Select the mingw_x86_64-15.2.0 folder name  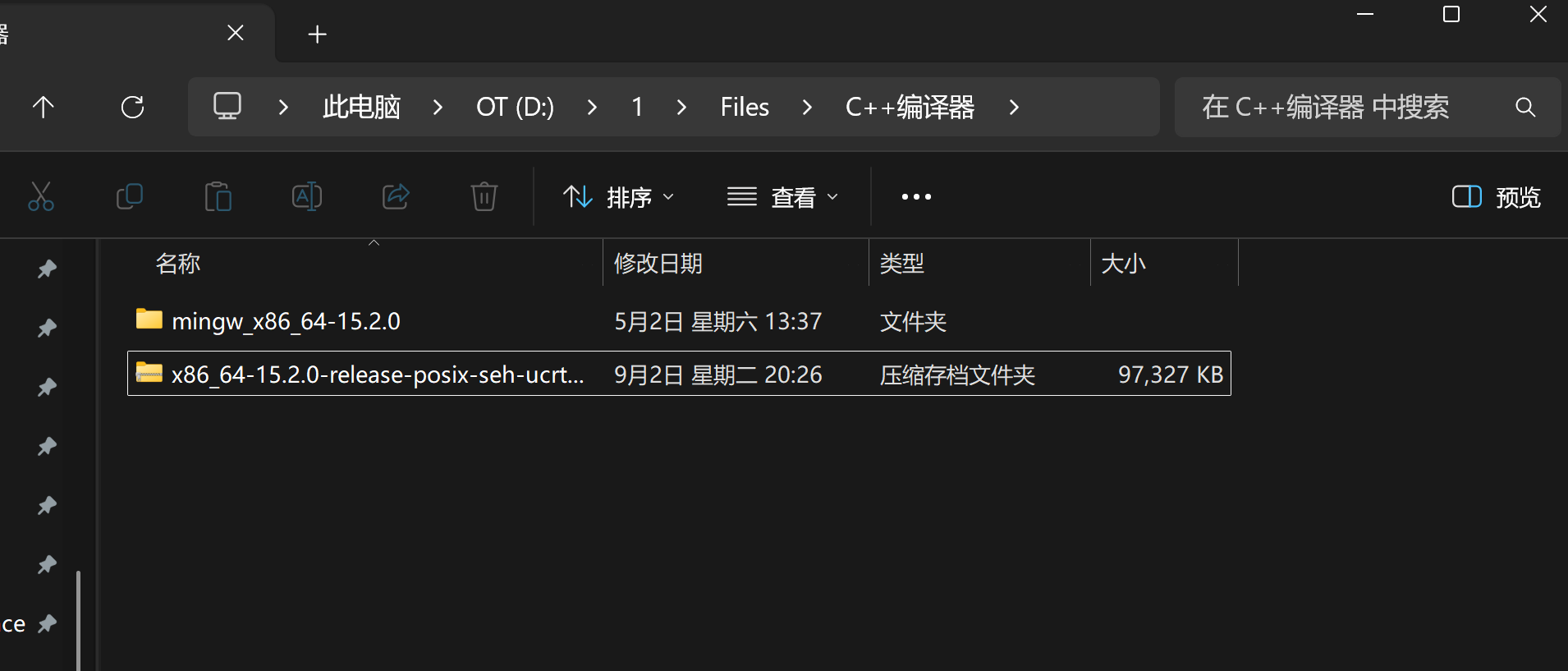point(286,321)
